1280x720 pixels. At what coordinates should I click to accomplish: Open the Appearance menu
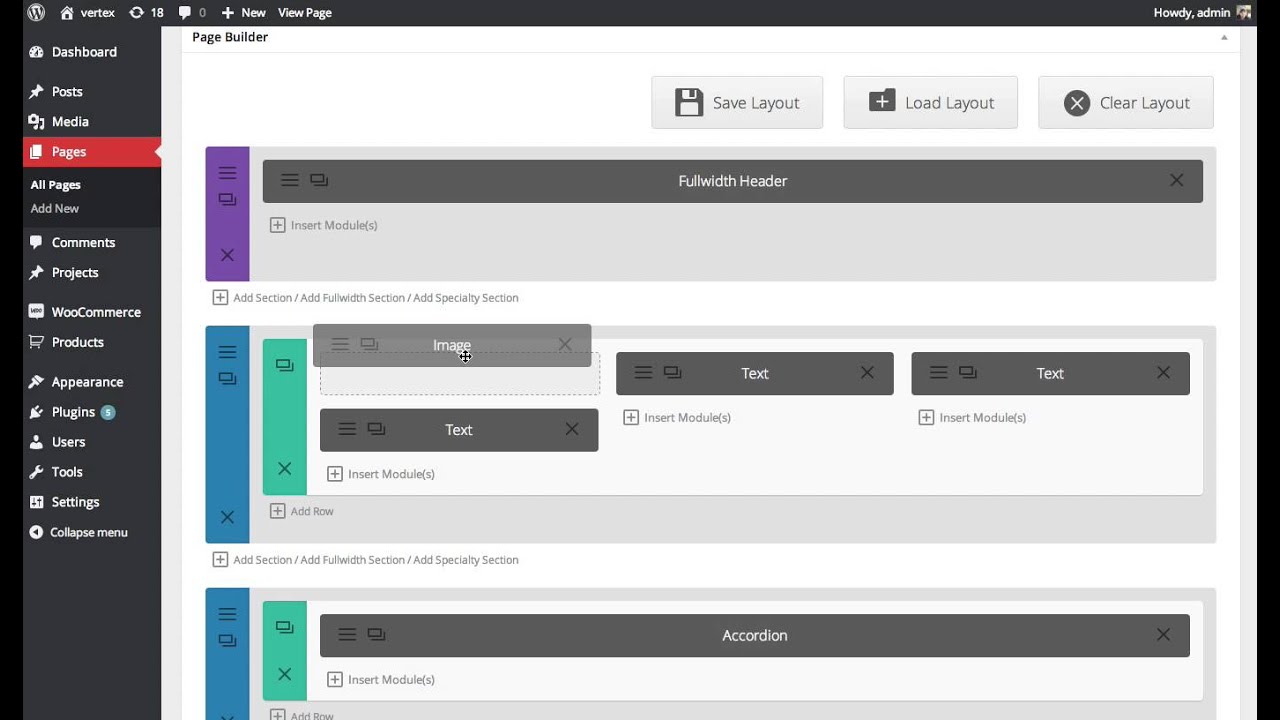click(x=87, y=382)
